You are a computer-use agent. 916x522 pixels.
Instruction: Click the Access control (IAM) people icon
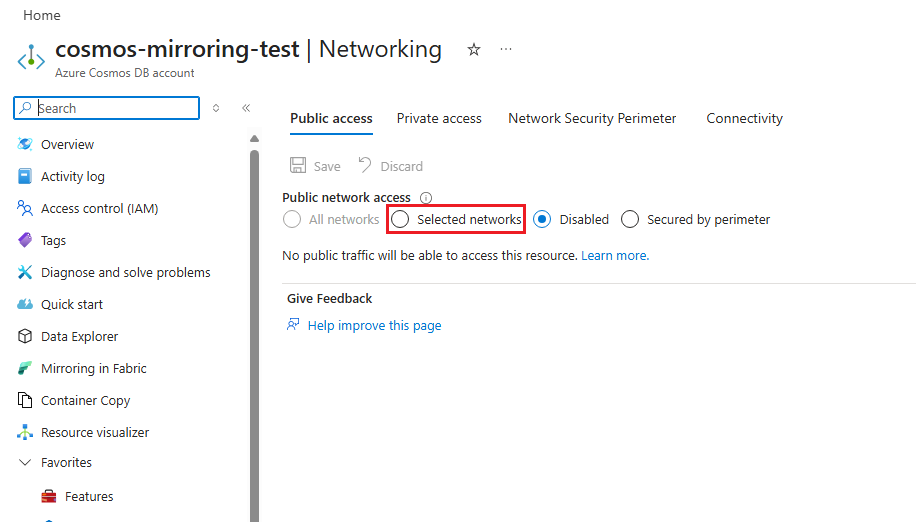pos(25,208)
